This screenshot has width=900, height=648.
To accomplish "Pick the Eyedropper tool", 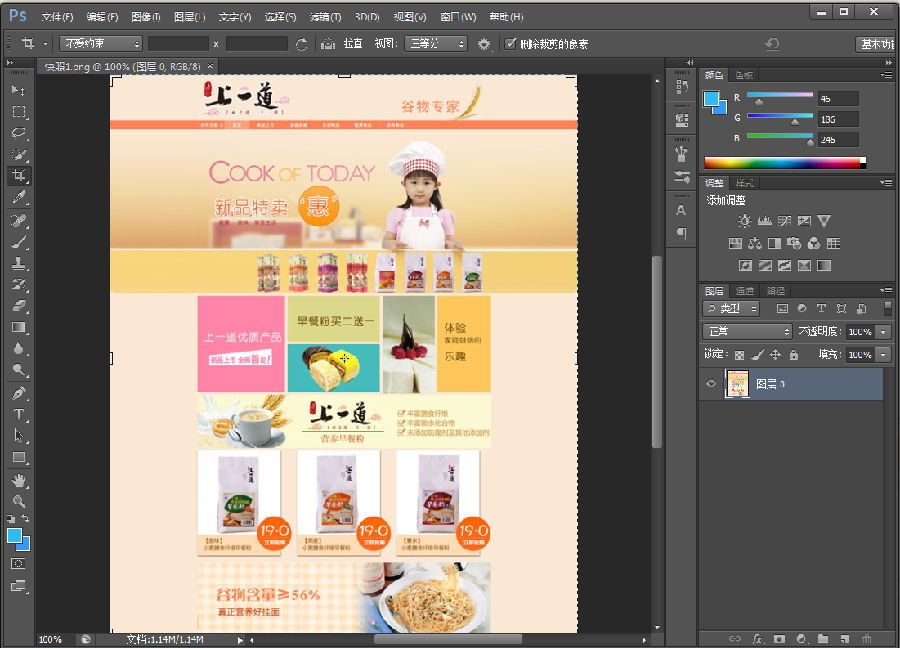I will click(19, 198).
